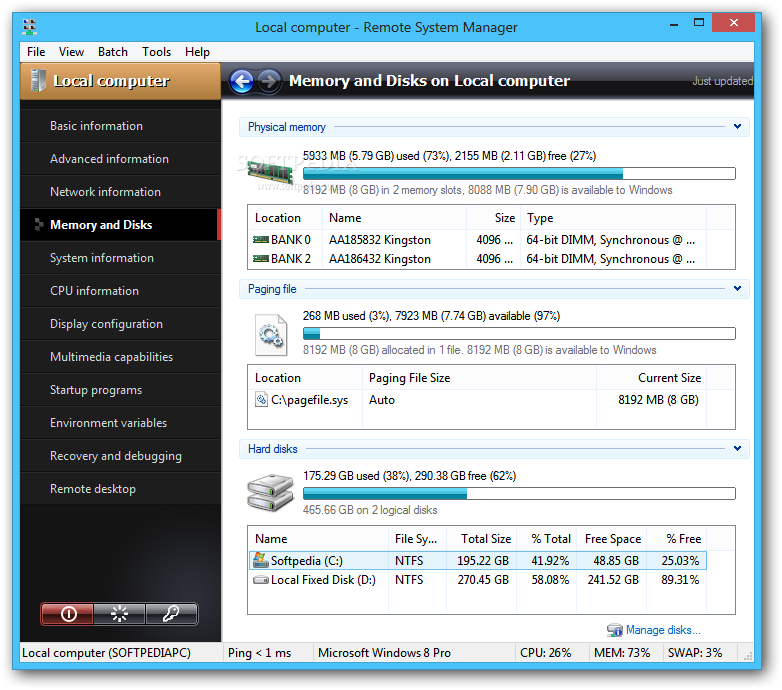The height and width of the screenshot is (690, 782).
Task: Open the File menu
Action: coord(36,52)
